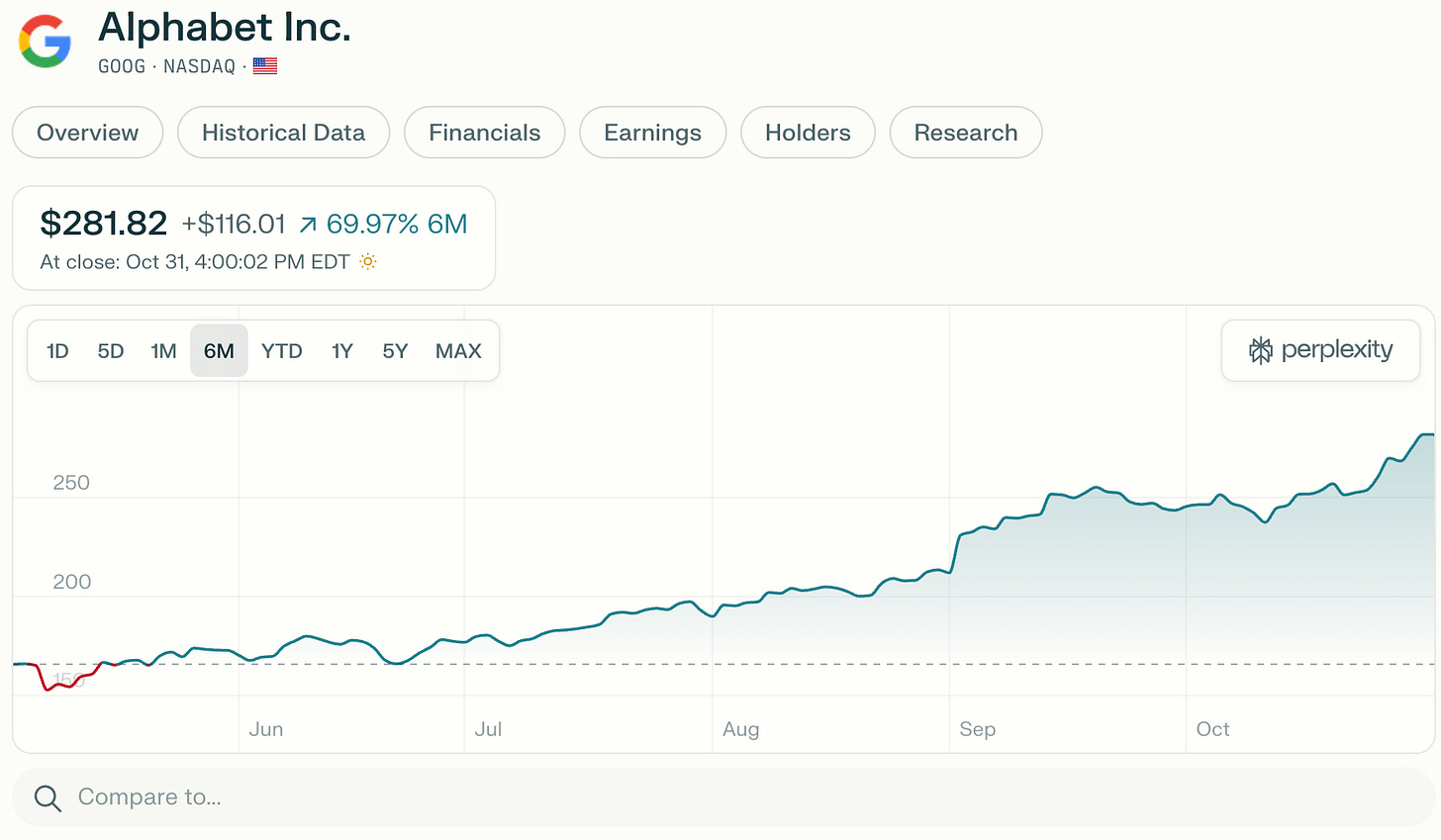The width and height of the screenshot is (1441, 840).
Task: Click the Jun axis label
Action: pyautogui.click(x=266, y=729)
